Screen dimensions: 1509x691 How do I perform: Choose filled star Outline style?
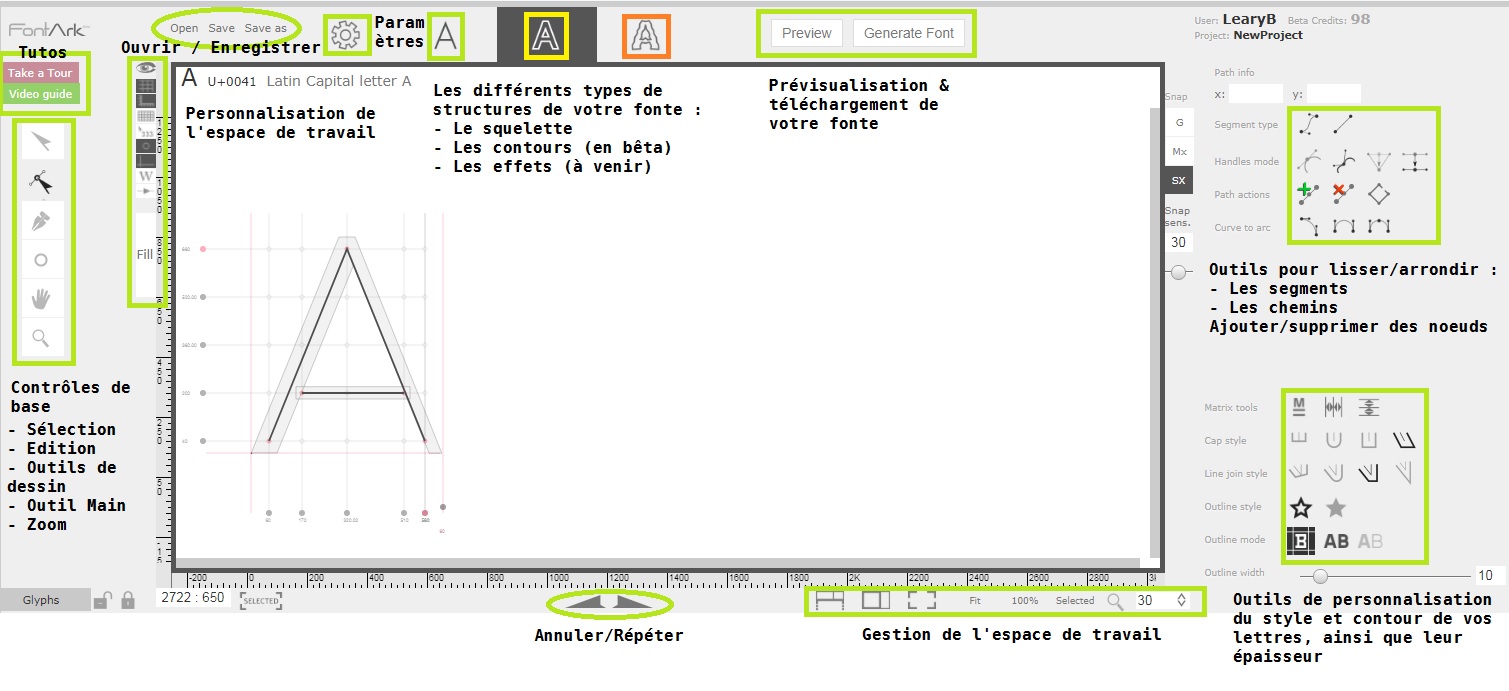coord(1336,507)
